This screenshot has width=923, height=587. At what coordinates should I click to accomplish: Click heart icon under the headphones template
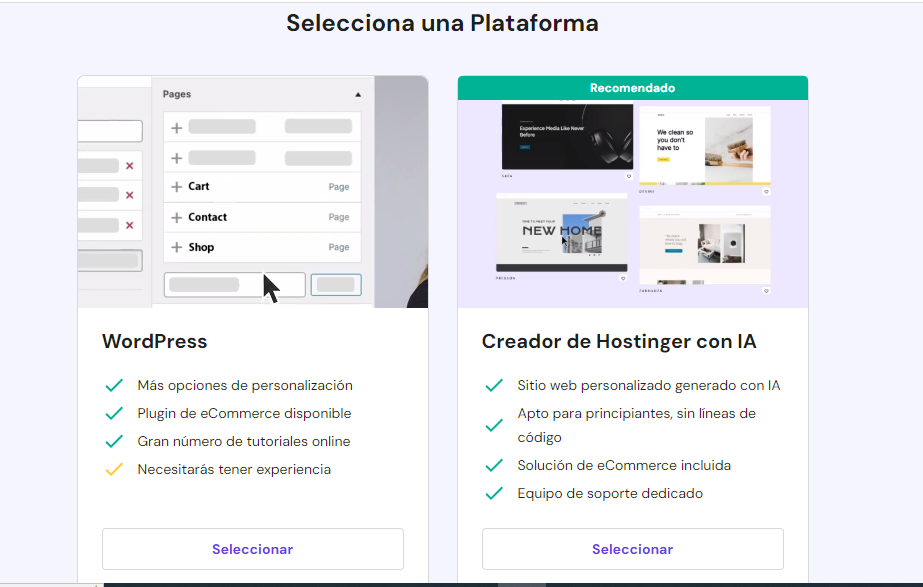[629, 176]
